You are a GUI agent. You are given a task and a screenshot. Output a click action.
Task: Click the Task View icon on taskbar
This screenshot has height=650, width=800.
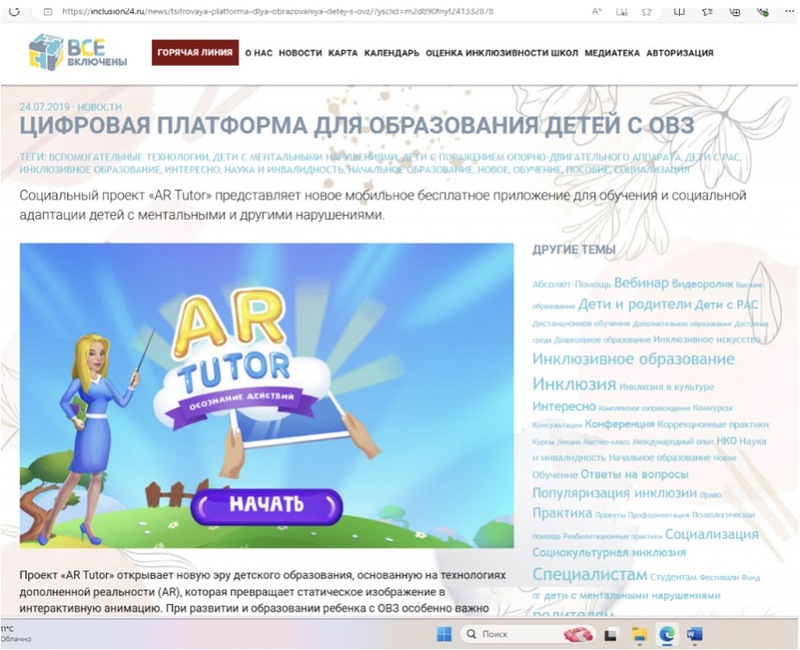click(x=610, y=635)
